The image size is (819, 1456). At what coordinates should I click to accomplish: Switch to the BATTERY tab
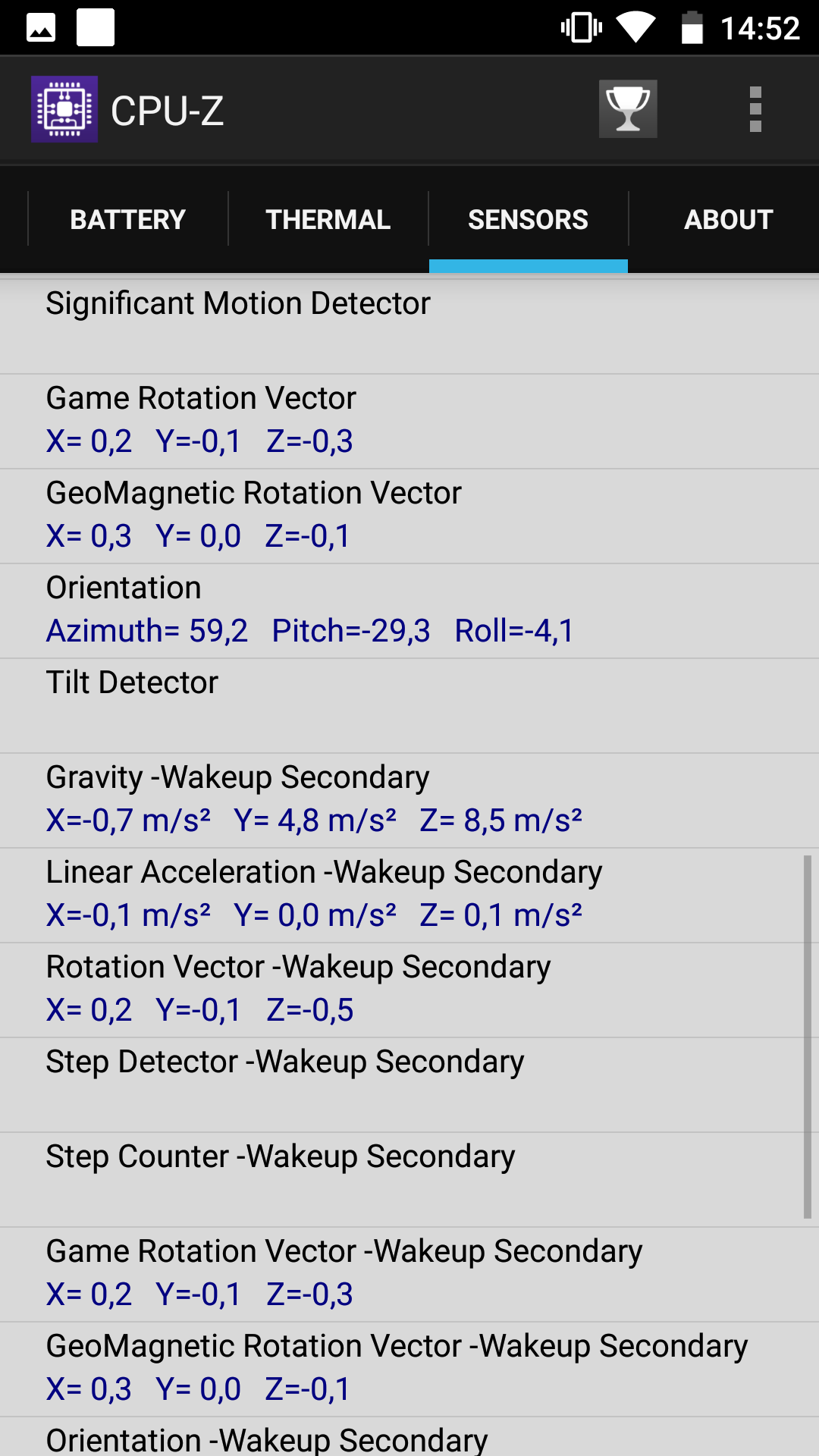pyautogui.click(x=128, y=219)
